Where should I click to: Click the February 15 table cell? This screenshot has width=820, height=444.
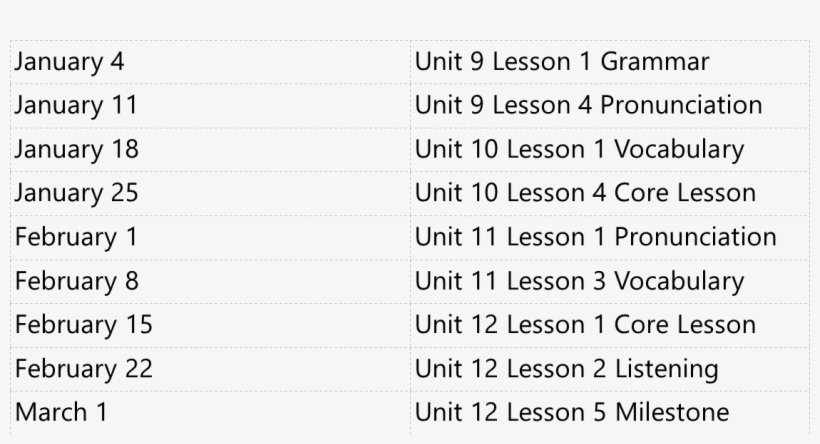[x=84, y=325]
